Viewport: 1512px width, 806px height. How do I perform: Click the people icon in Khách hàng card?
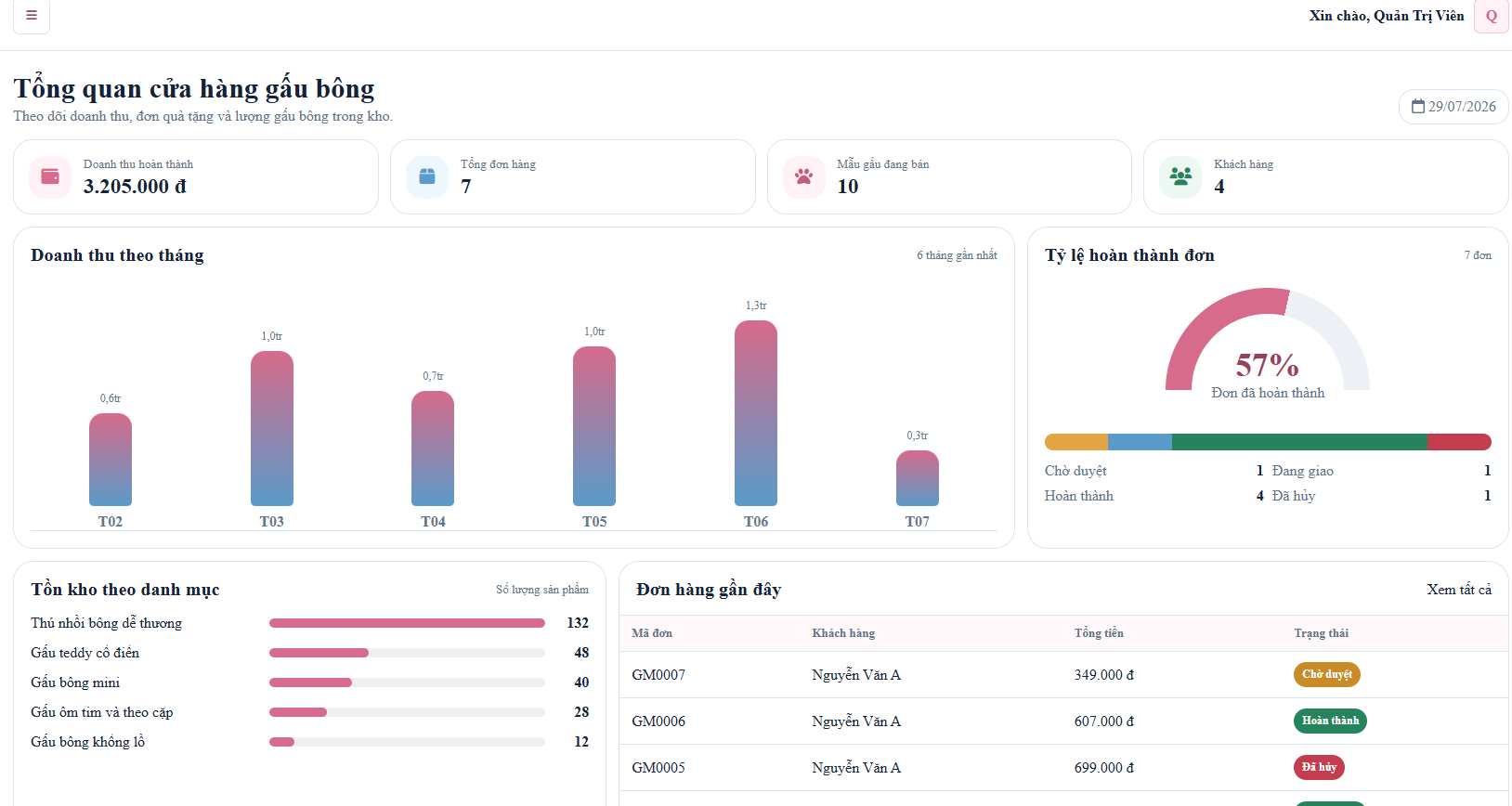tap(1180, 176)
